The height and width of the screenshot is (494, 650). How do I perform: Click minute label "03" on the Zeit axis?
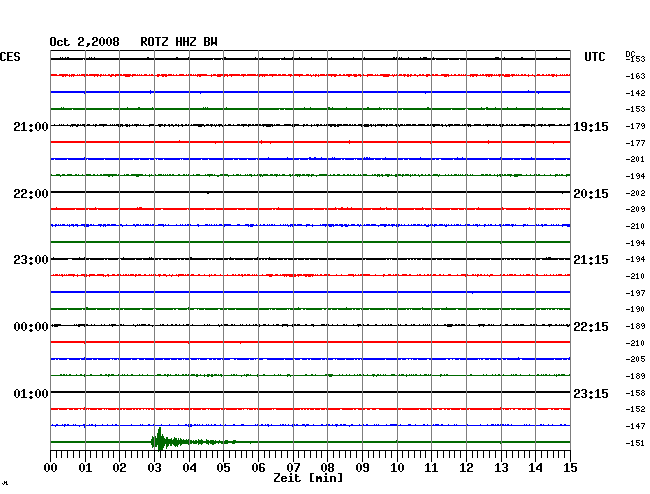pos(154,468)
